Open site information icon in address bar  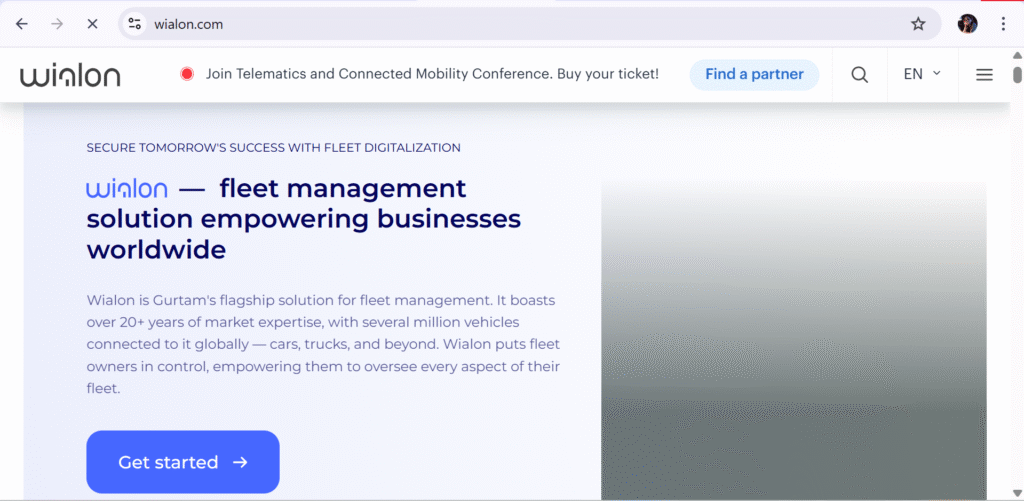coord(135,24)
